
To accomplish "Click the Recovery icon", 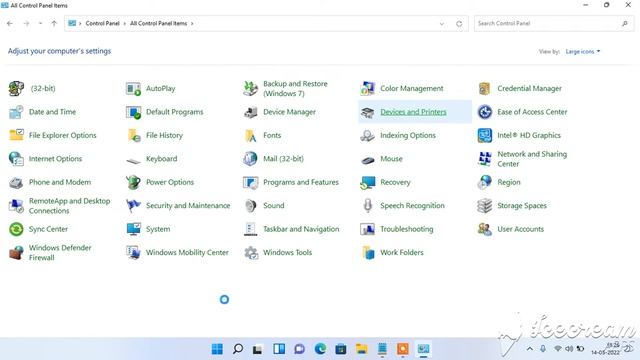I will [367, 182].
